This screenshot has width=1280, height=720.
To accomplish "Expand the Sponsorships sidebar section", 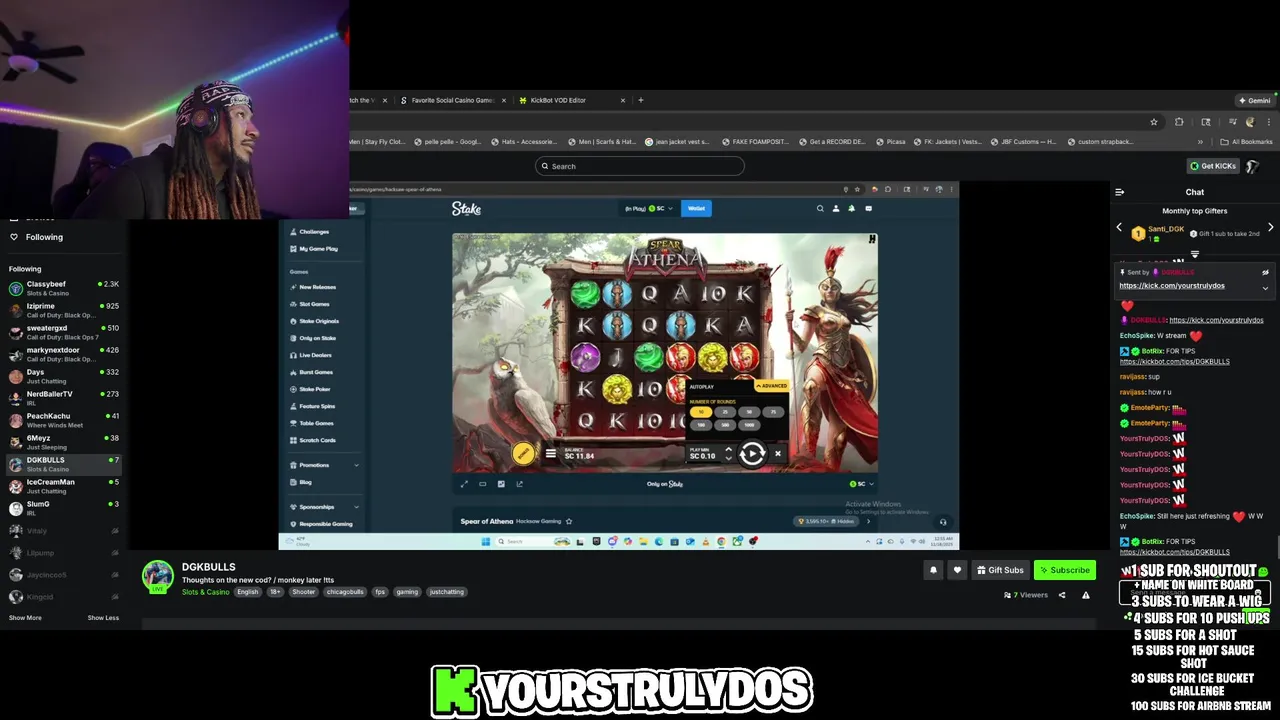I will [356, 507].
